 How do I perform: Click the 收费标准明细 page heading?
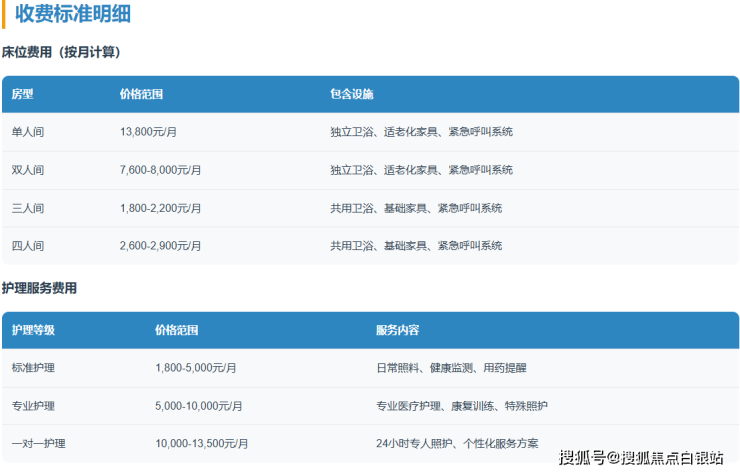[73, 15]
